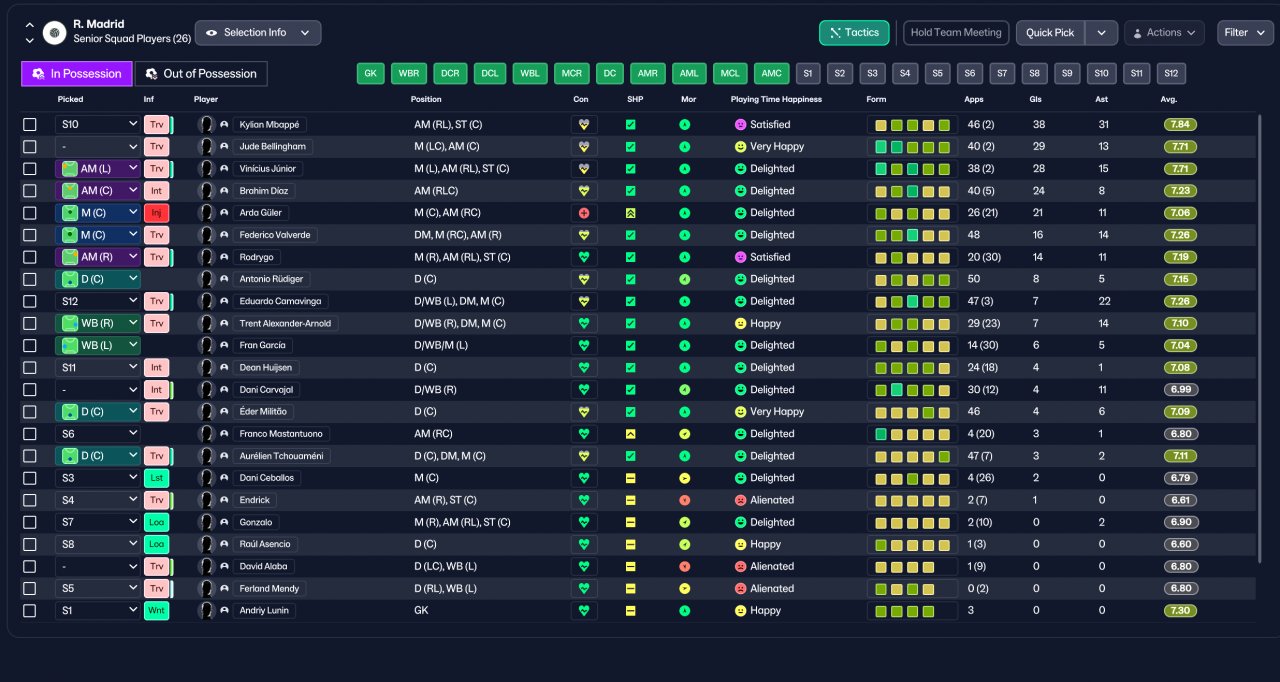Viewport: 1280px width, 682px height.
Task: Tick the checkbox for Antonio Rüdiger's row
Action: coord(30,279)
